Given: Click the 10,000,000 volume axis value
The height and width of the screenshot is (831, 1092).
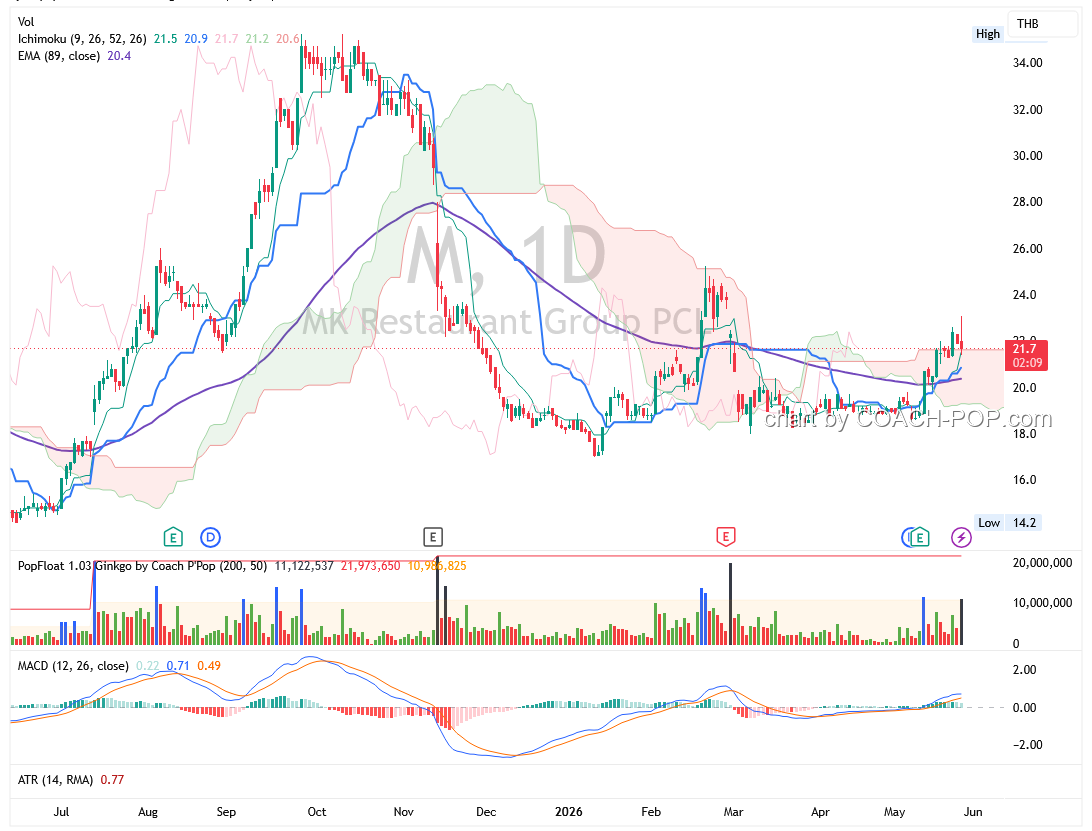Looking at the screenshot, I should click(1042, 603).
